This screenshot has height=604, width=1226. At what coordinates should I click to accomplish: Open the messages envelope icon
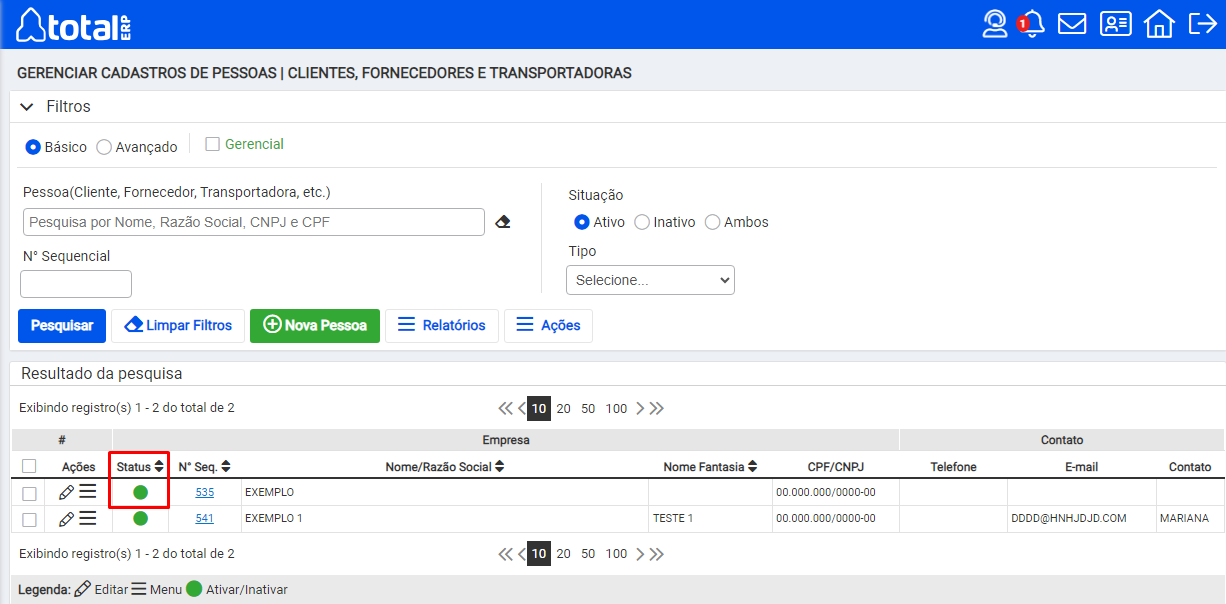[x=1072, y=23]
